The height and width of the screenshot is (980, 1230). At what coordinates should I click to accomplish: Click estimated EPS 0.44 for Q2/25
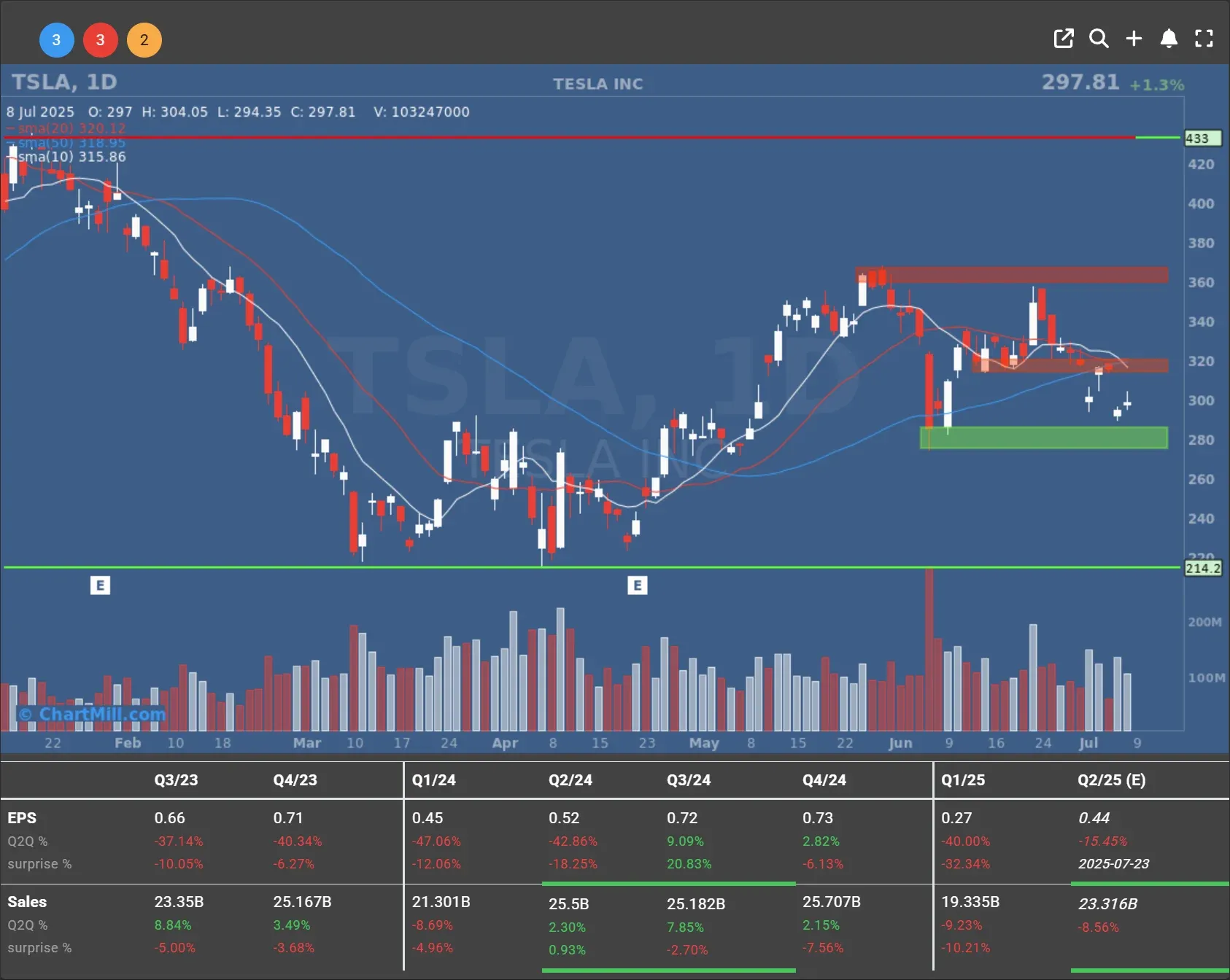[x=1094, y=818]
